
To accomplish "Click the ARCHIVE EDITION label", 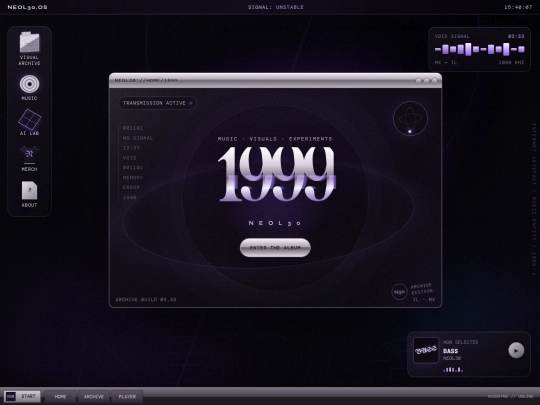I will pos(422,289).
